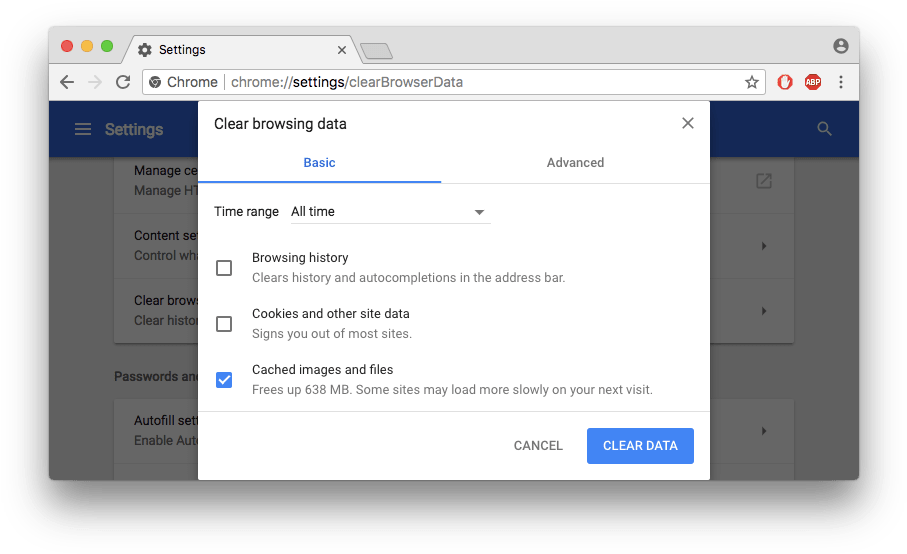
Task: Uncheck Cached images and files
Action: pos(224,379)
